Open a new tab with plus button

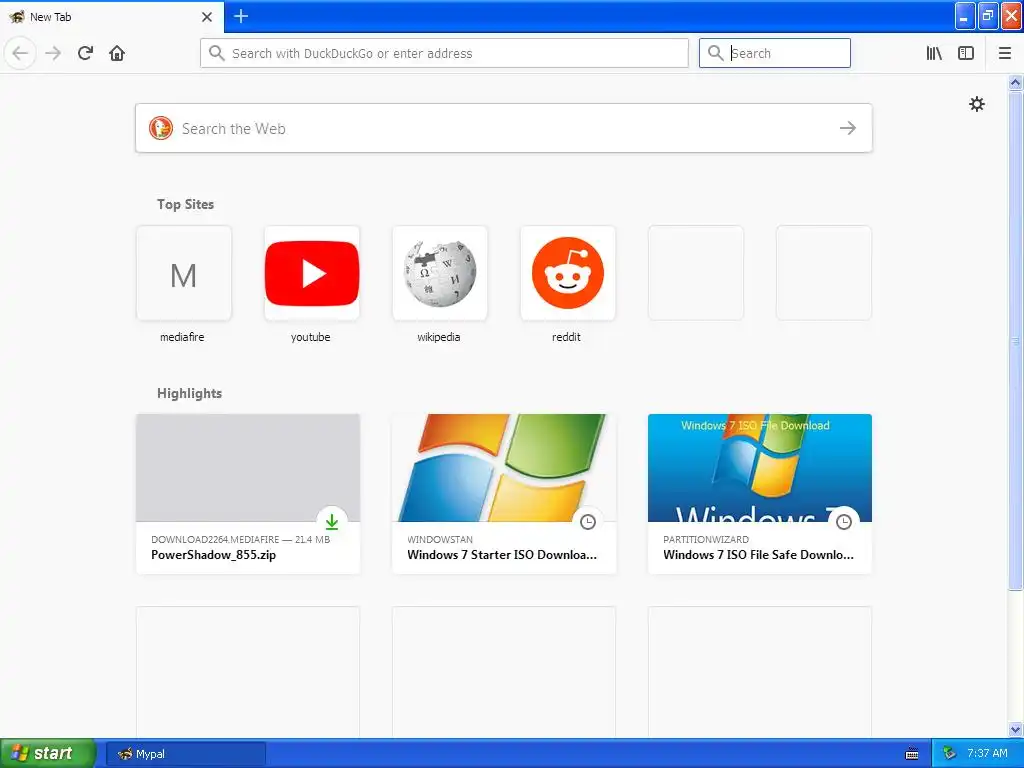pyautogui.click(x=241, y=16)
